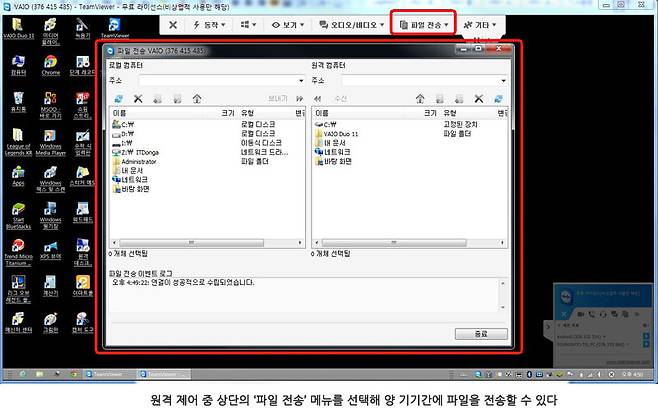Click the send arrows icon beside 보내기
658x417 pixels.
[x=300, y=99]
